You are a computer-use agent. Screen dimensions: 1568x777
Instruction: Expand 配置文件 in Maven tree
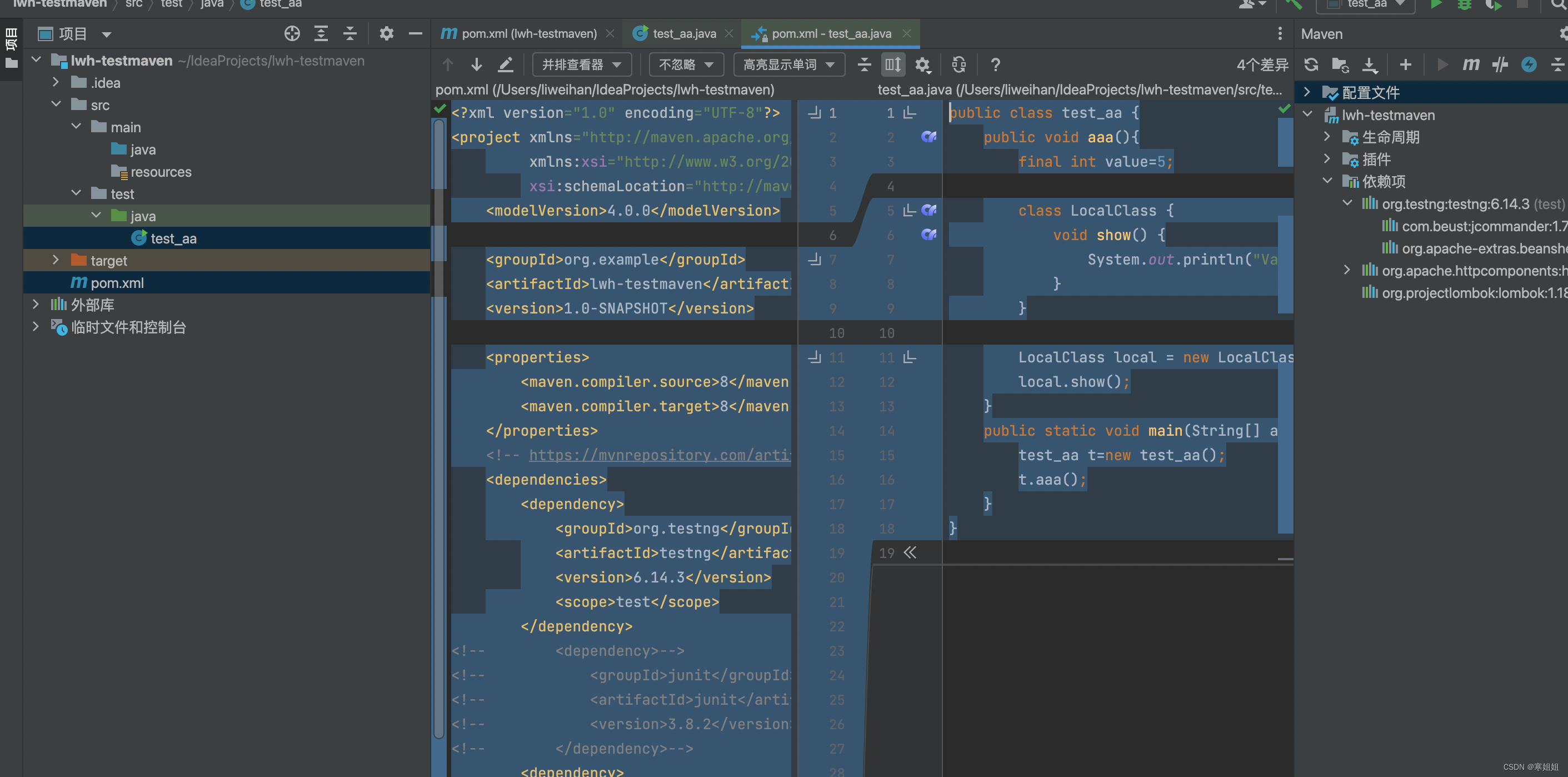1307,93
